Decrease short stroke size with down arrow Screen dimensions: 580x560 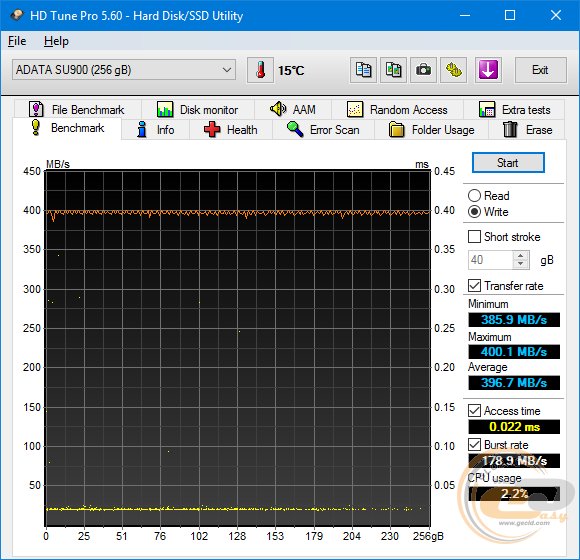pyautogui.click(x=520, y=264)
